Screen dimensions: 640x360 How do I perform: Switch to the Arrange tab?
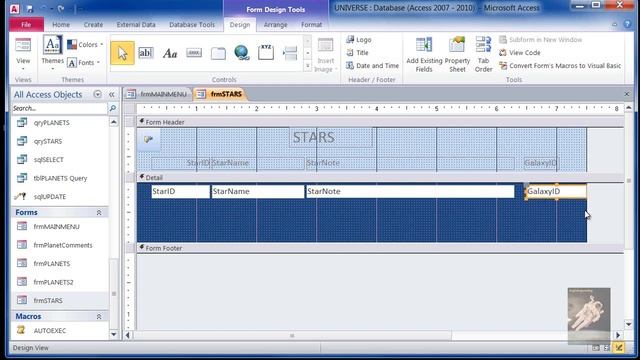[276, 24]
